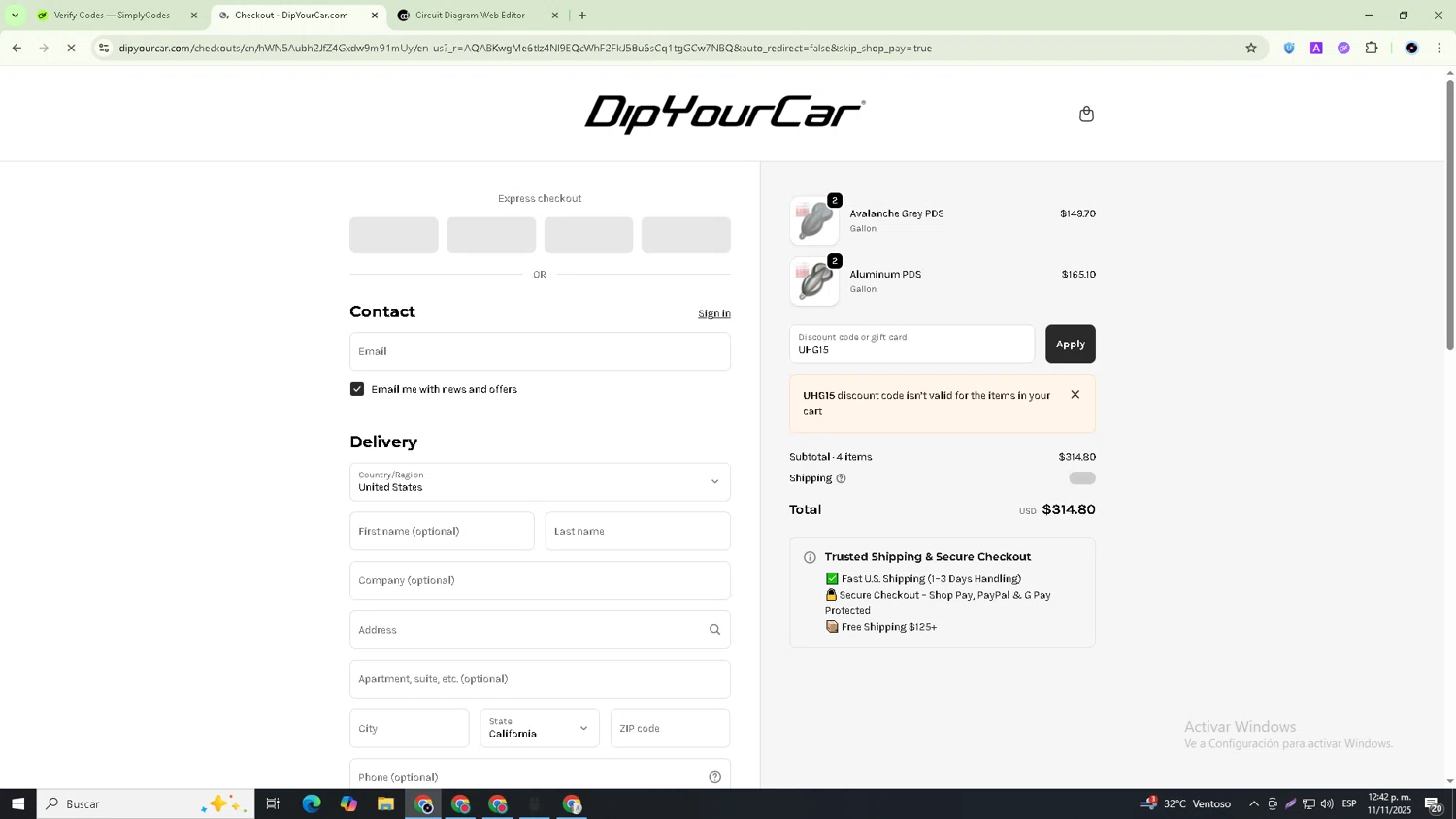Open the Chrome profile avatar
The height and width of the screenshot is (819, 1456).
pyautogui.click(x=1411, y=48)
